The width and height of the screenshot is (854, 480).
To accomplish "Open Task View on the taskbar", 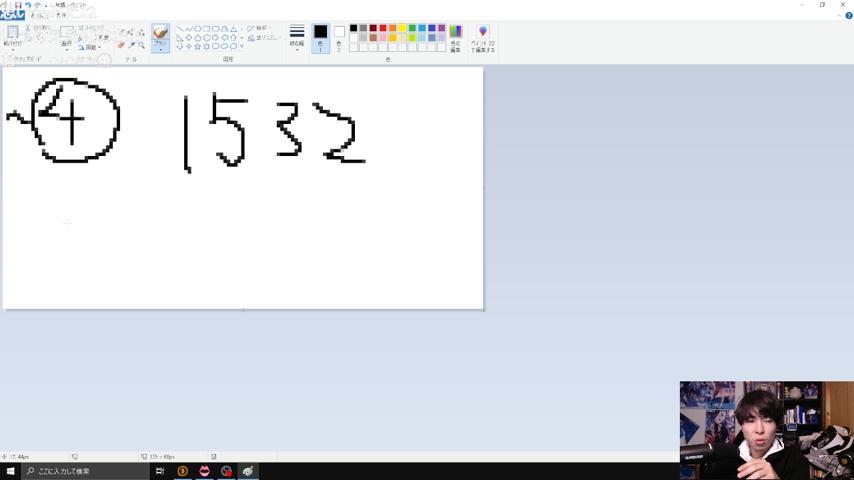I will tap(160, 471).
